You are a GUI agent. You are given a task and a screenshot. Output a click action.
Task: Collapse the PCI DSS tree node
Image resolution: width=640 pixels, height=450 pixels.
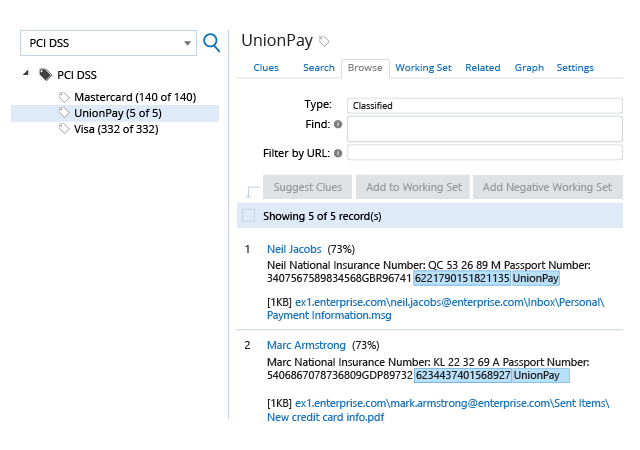tap(26, 73)
